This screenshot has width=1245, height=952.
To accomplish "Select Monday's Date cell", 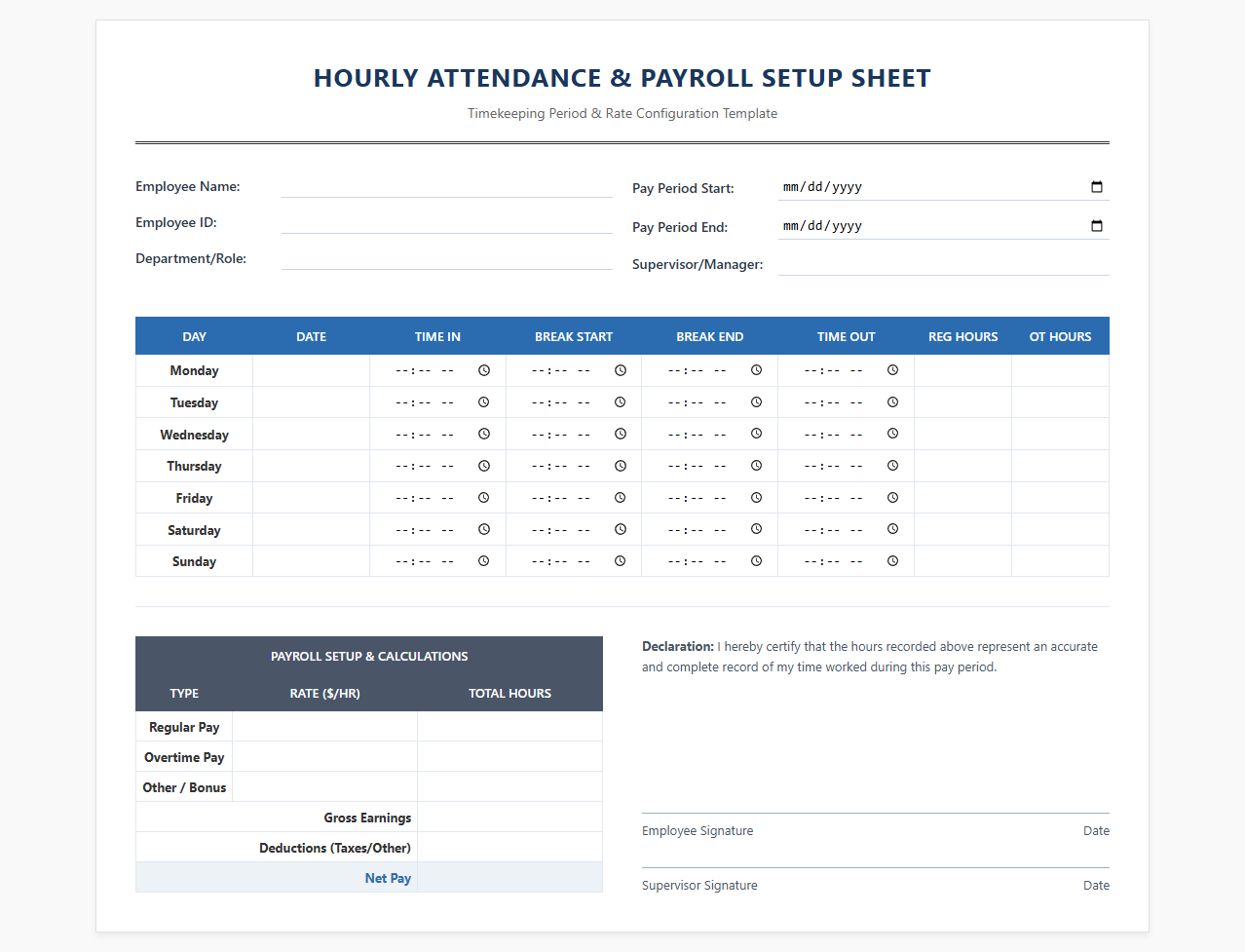I will click(x=312, y=370).
